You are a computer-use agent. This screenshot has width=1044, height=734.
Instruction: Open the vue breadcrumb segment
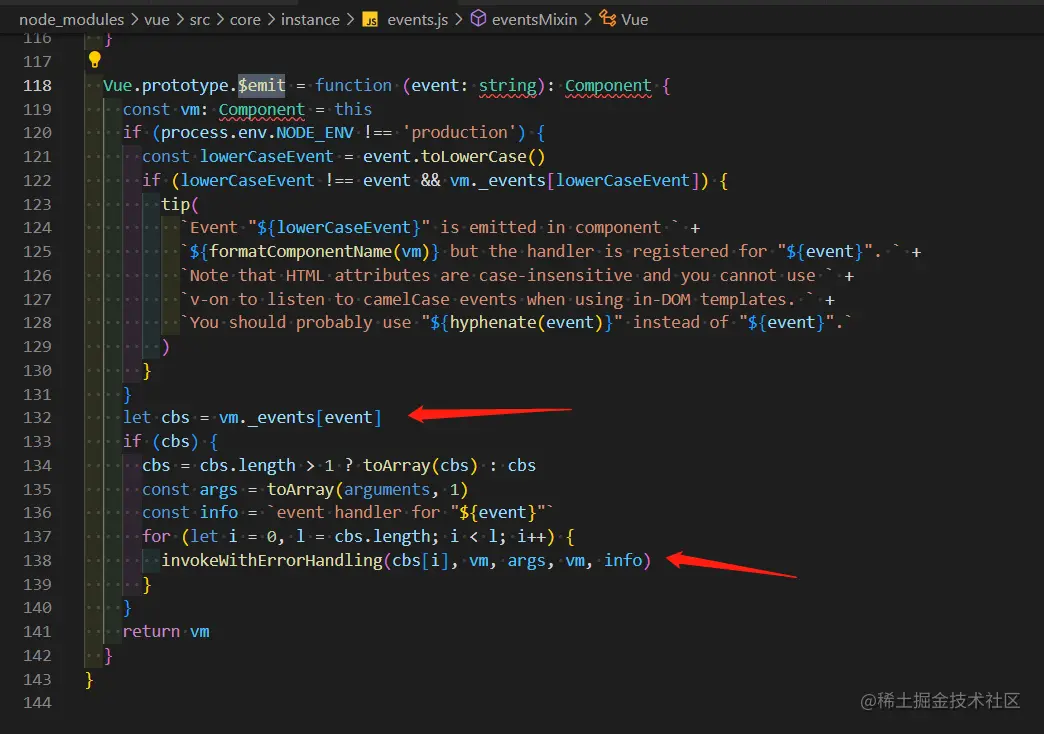coord(156,20)
